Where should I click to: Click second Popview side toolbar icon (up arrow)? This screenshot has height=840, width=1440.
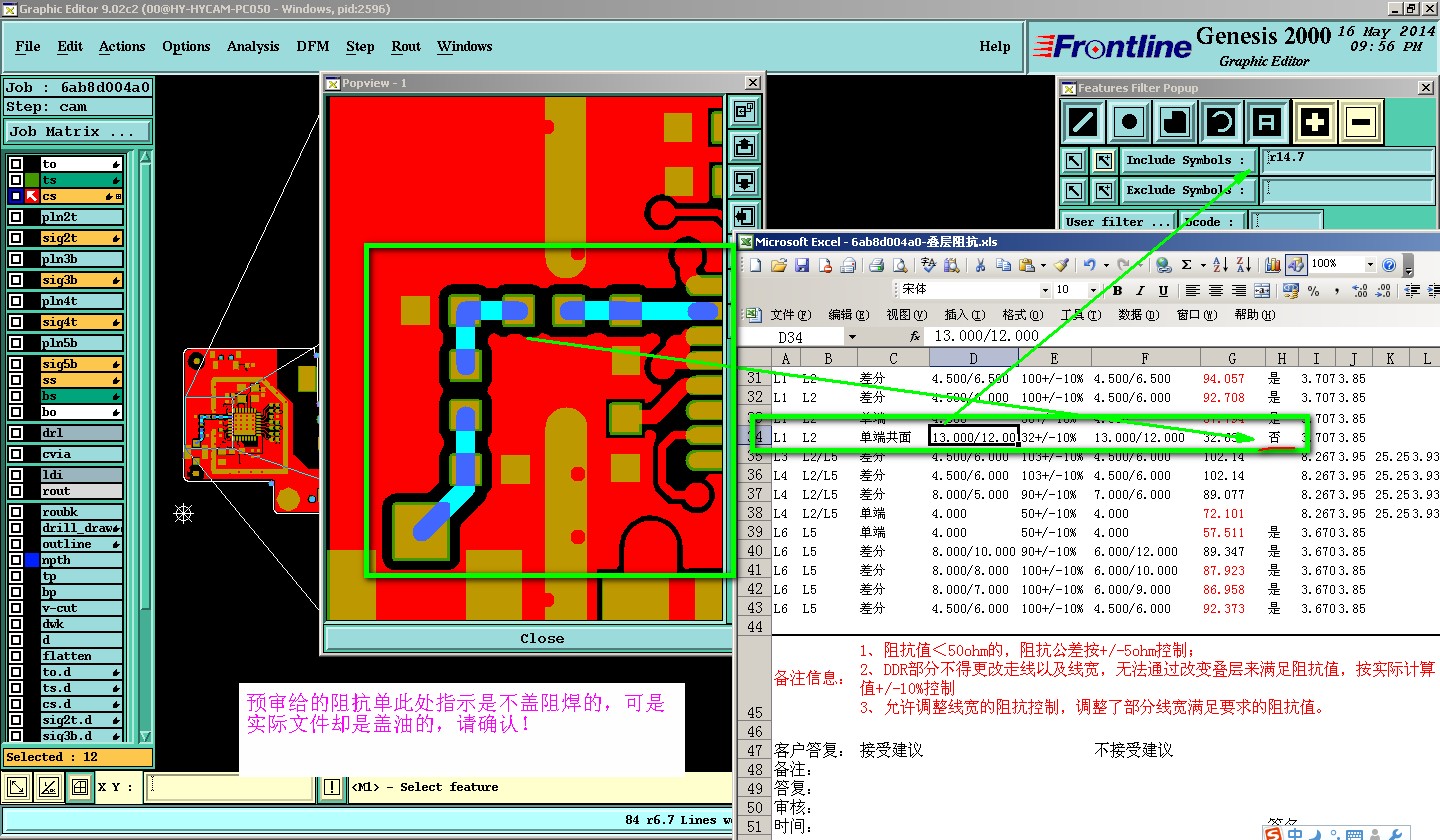[x=744, y=146]
